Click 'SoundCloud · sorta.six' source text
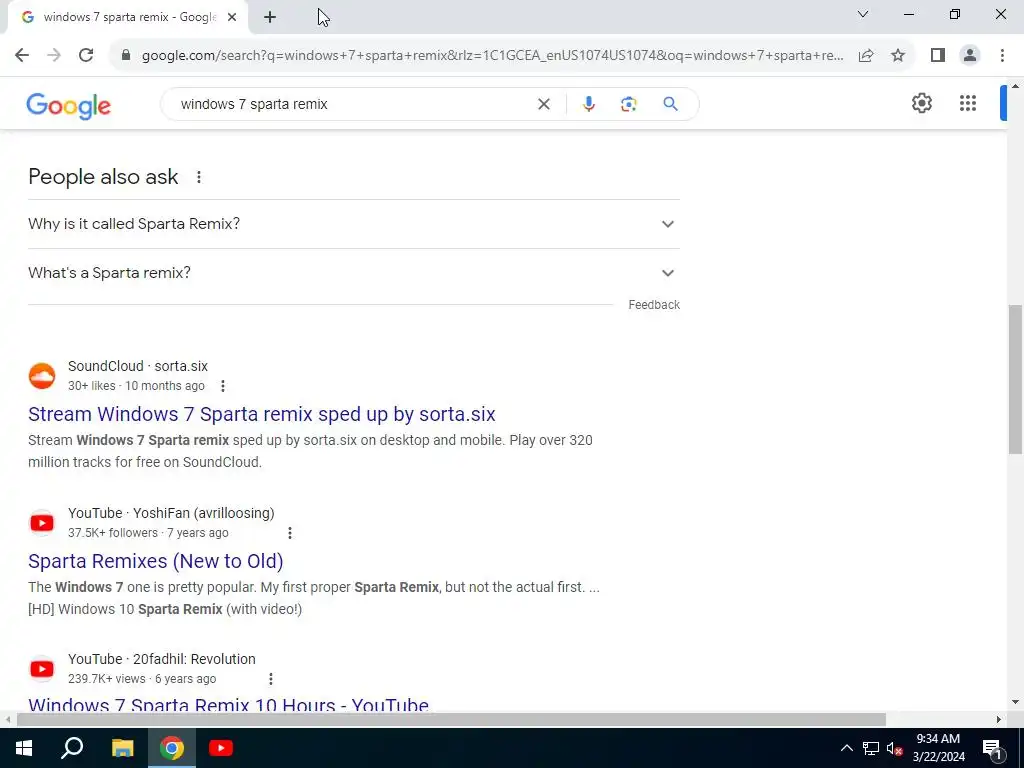Image resolution: width=1024 pixels, height=768 pixels. [x=138, y=366]
